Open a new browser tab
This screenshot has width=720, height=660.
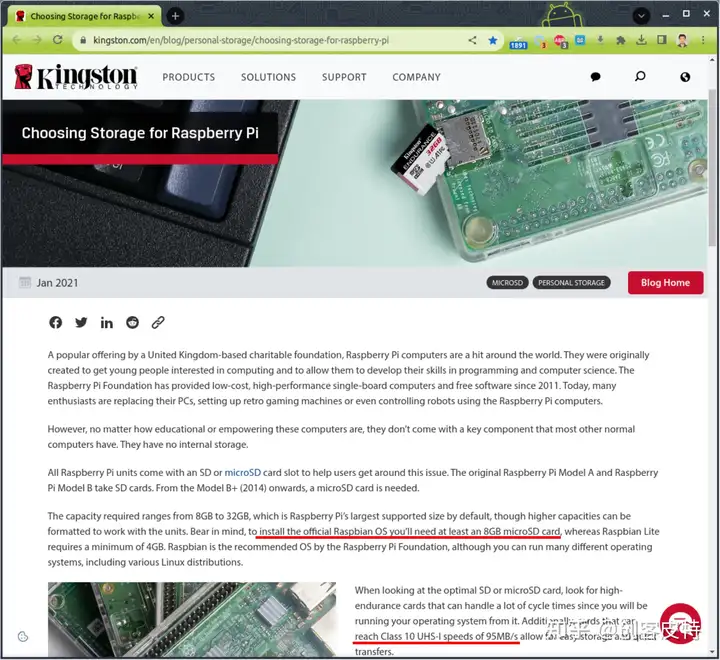coord(175,16)
